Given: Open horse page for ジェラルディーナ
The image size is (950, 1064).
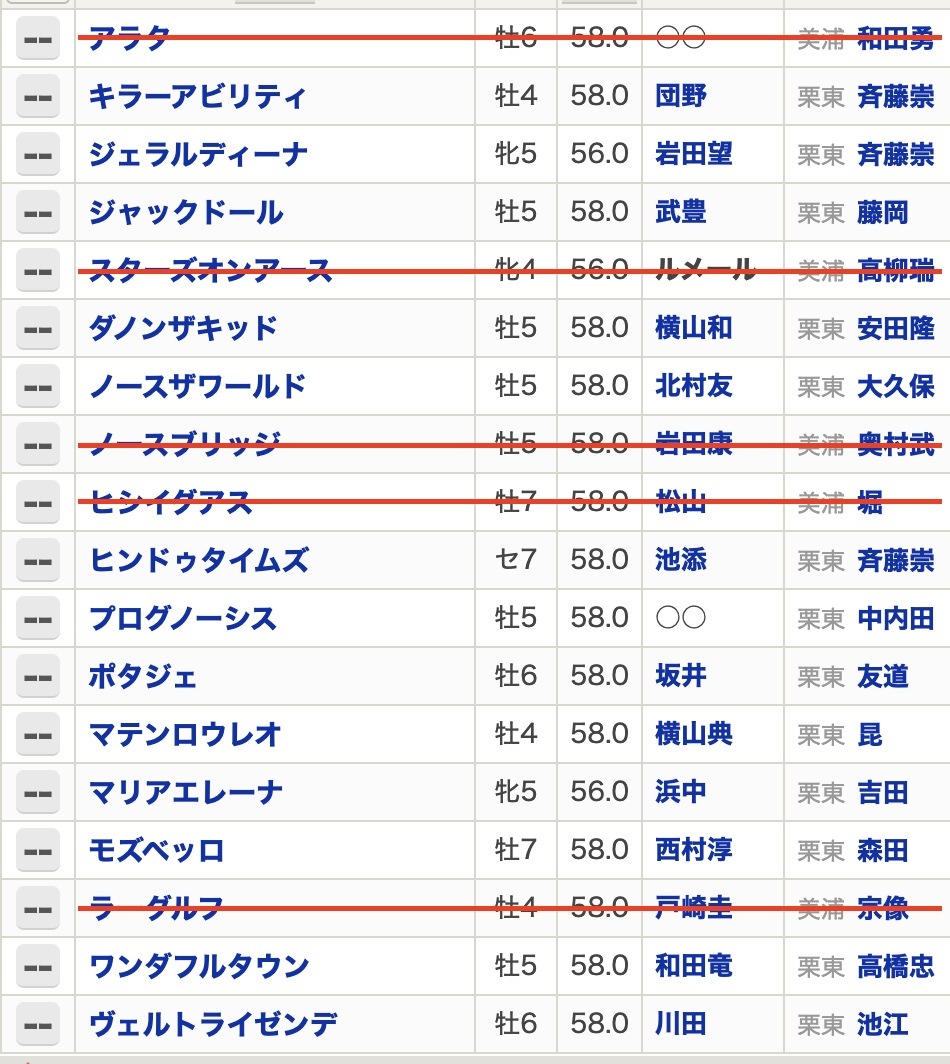Looking at the screenshot, I should (198, 155).
